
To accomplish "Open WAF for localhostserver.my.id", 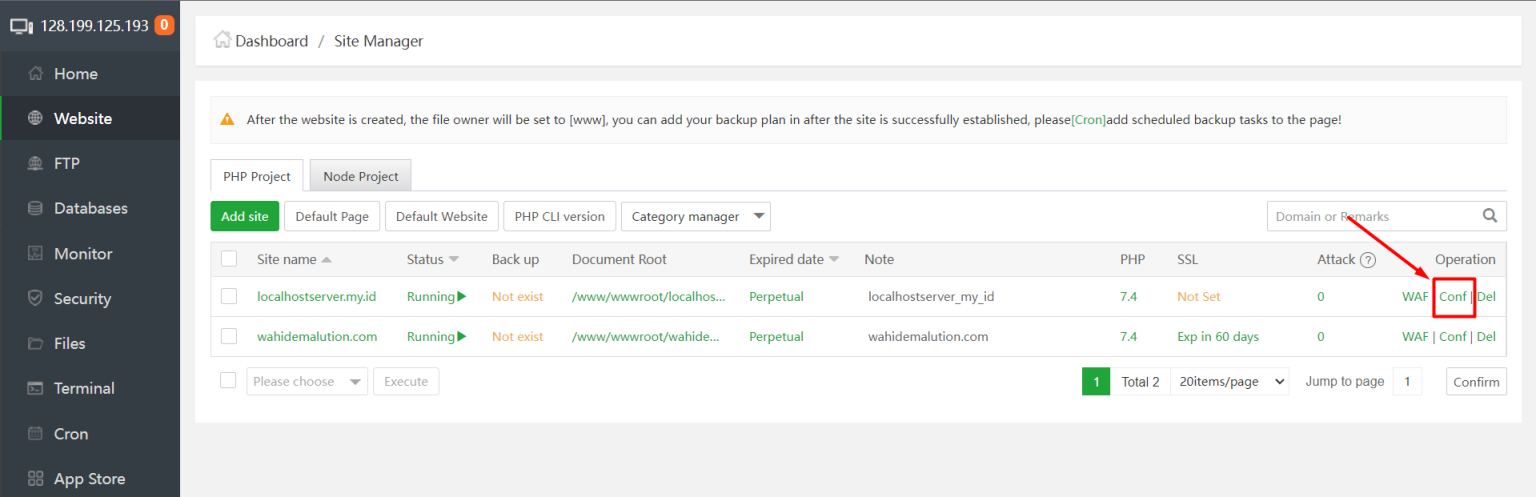I will 1415,297.
